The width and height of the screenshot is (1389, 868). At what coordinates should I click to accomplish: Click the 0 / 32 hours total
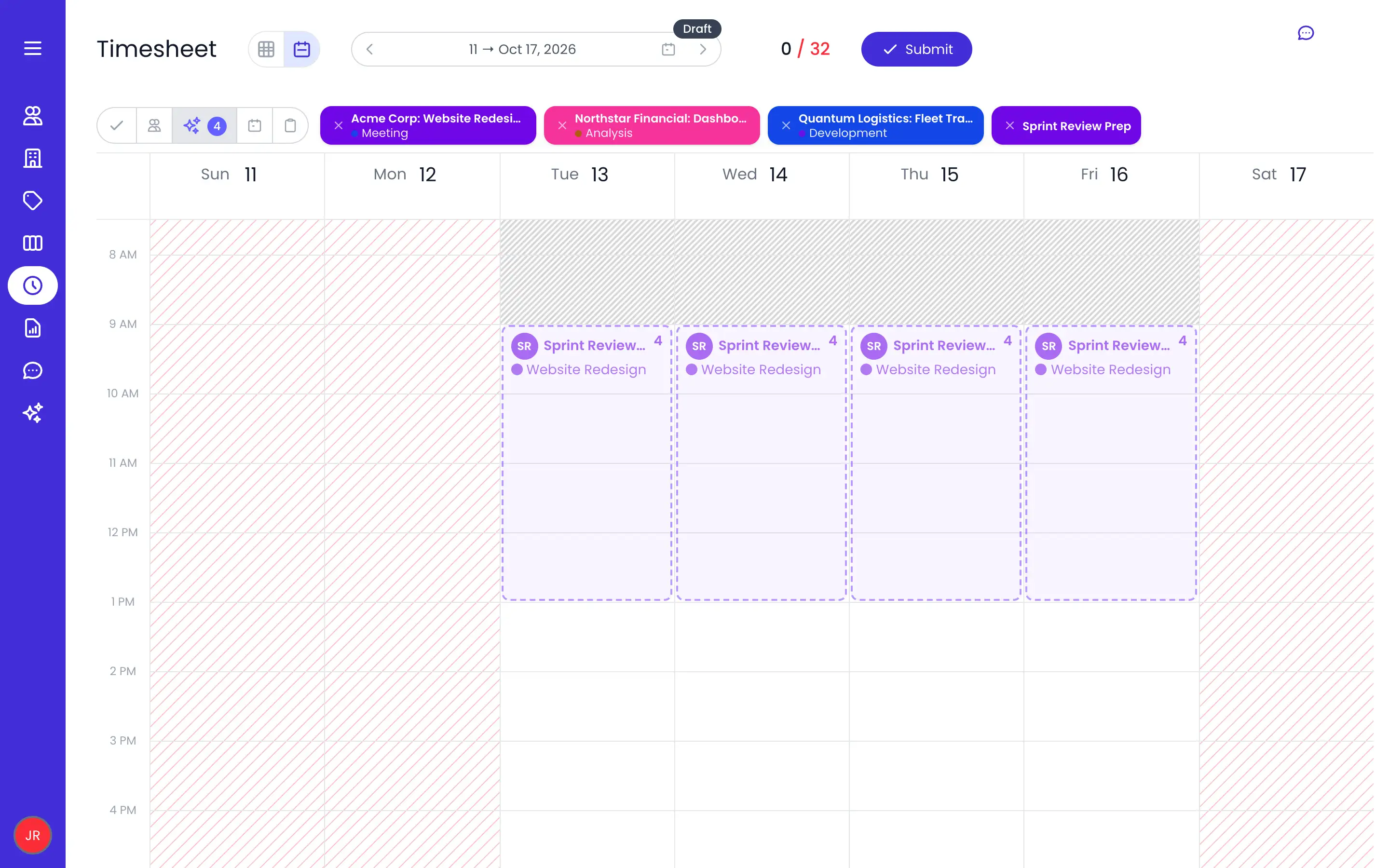[x=805, y=49]
